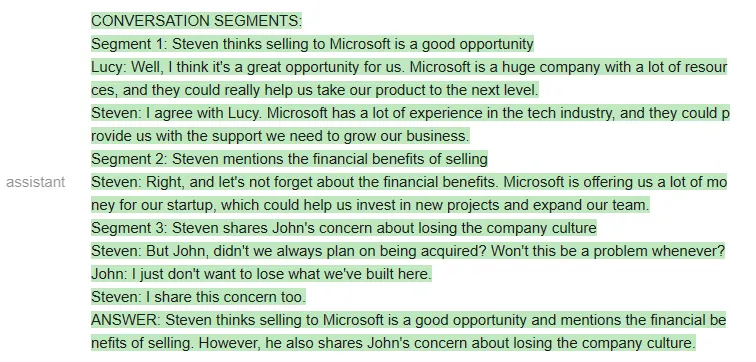Click Lucy's line about a great opportunity

coord(409,67)
